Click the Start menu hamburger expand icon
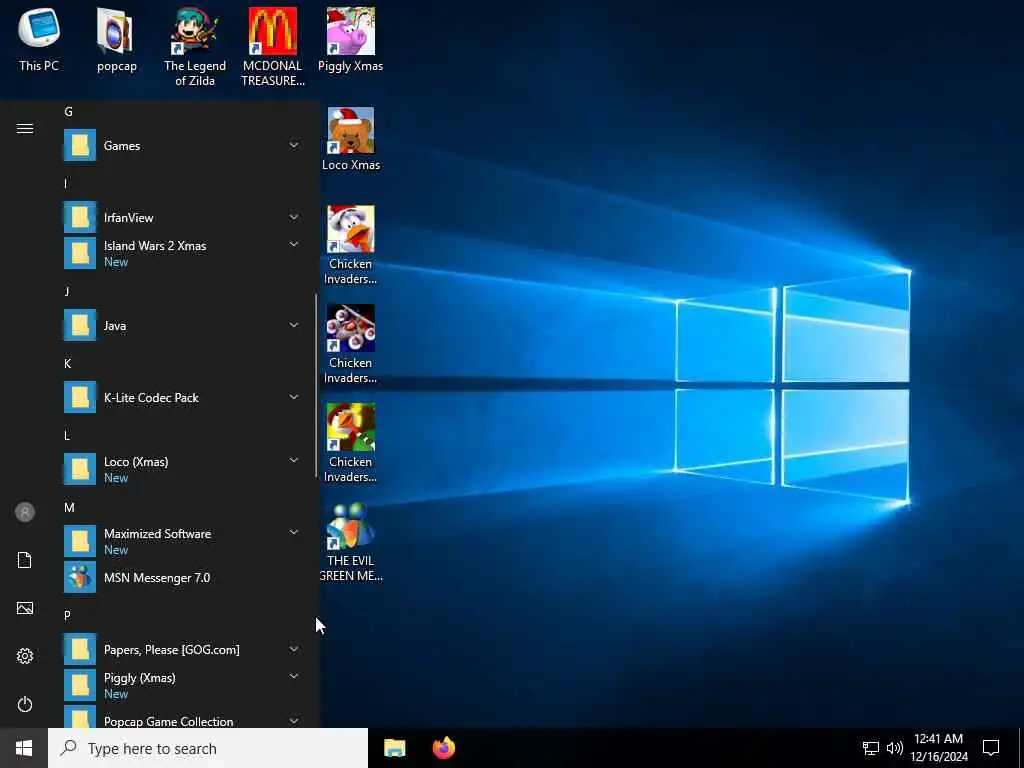This screenshot has height=768, width=1024. pyautogui.click(x=25, y=128)
